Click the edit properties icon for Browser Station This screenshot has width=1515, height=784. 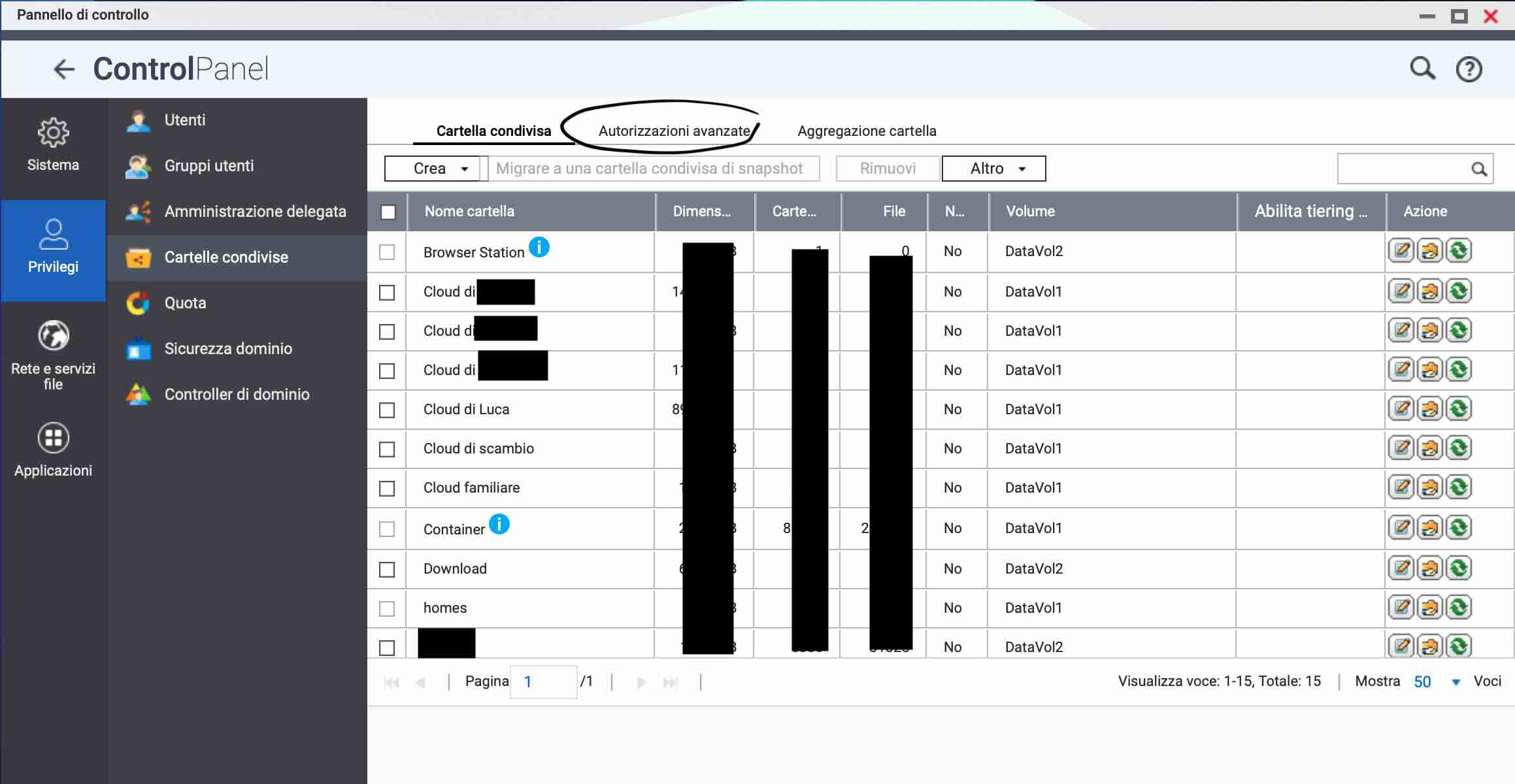[x=1401, y=251]
